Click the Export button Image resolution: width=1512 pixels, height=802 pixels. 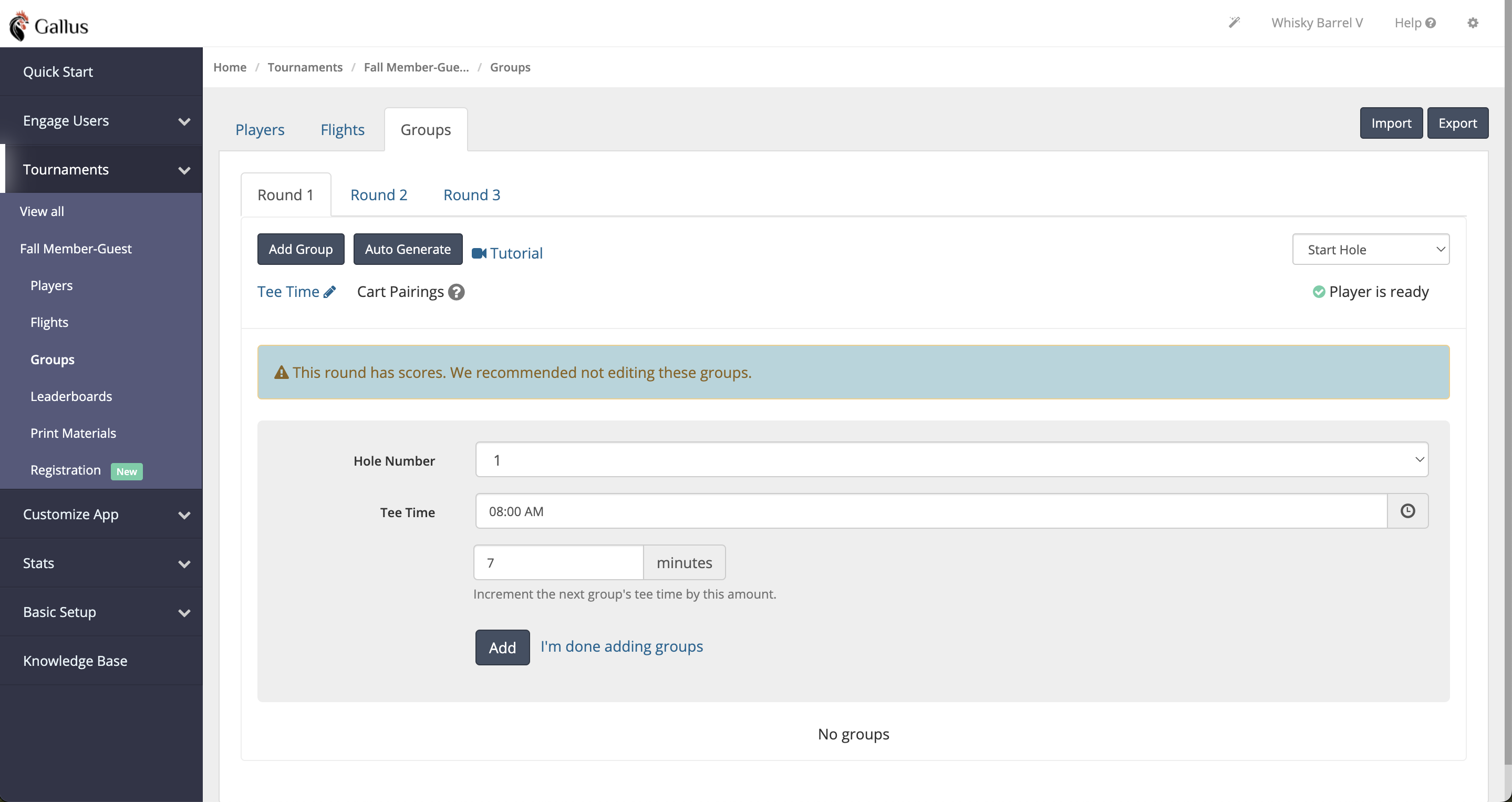click(1457, 122)
